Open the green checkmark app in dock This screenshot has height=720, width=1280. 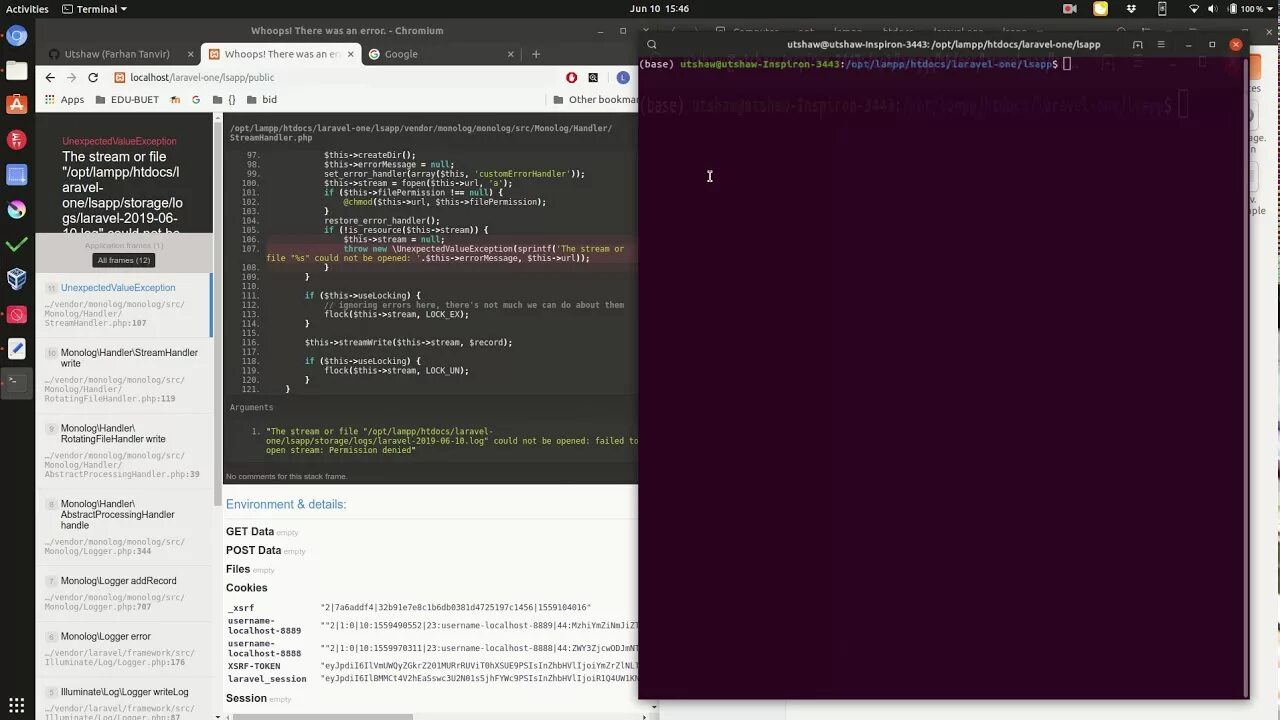tap(16, 244)
